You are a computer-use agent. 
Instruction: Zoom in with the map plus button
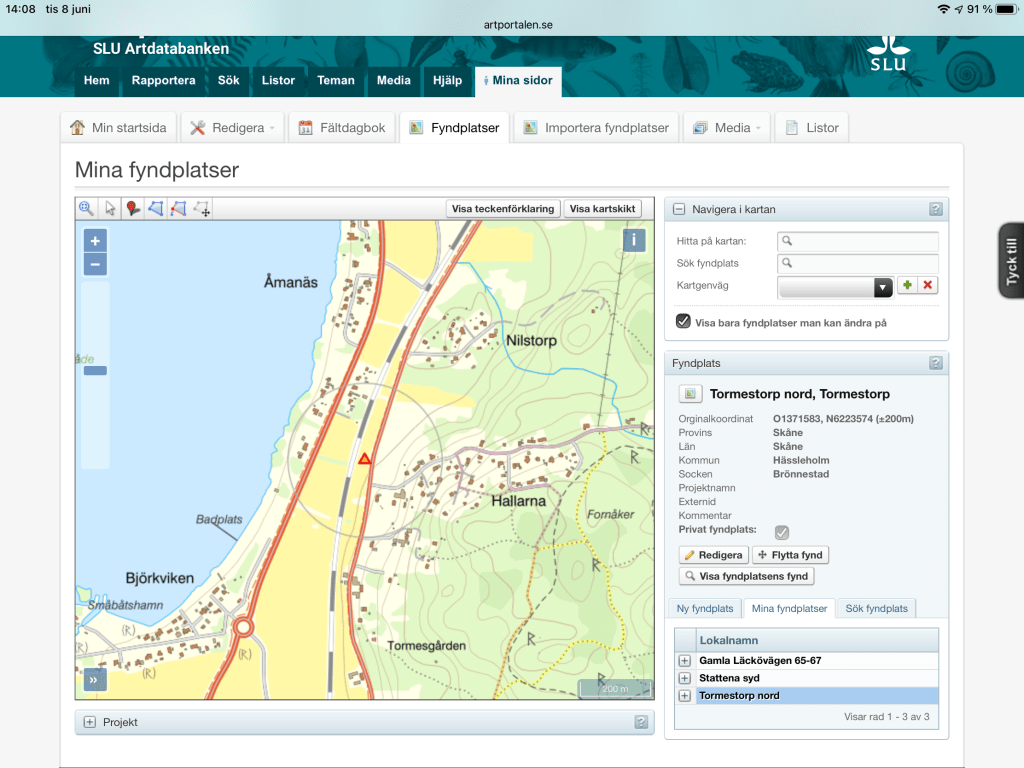point(95,241)
